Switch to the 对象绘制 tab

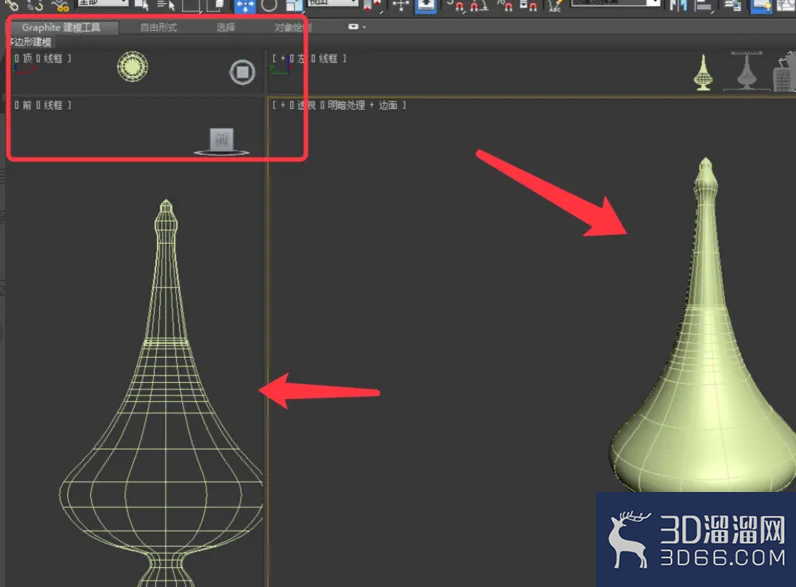coord(293,27)
